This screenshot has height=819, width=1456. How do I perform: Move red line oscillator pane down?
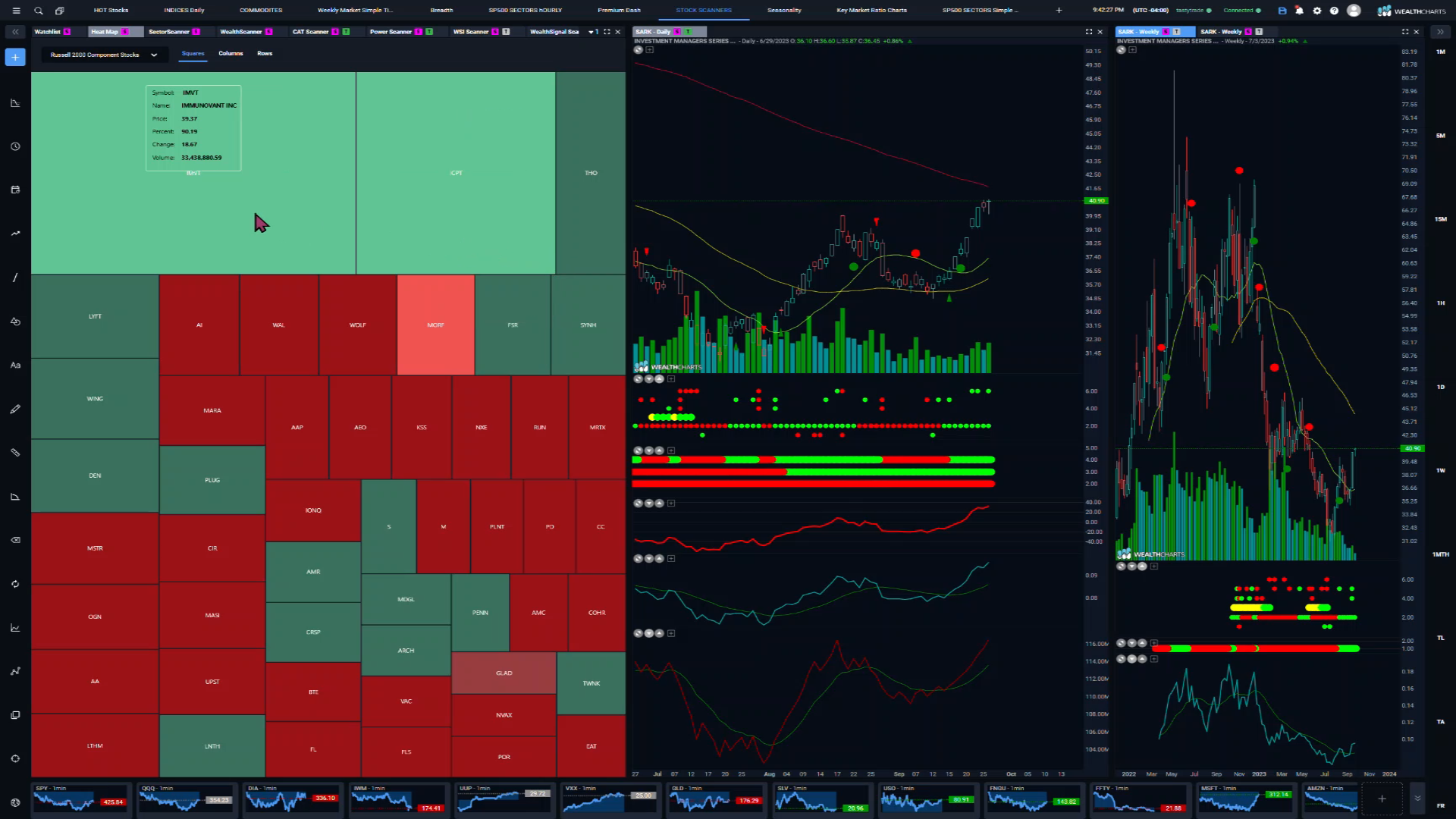(648, 504)
